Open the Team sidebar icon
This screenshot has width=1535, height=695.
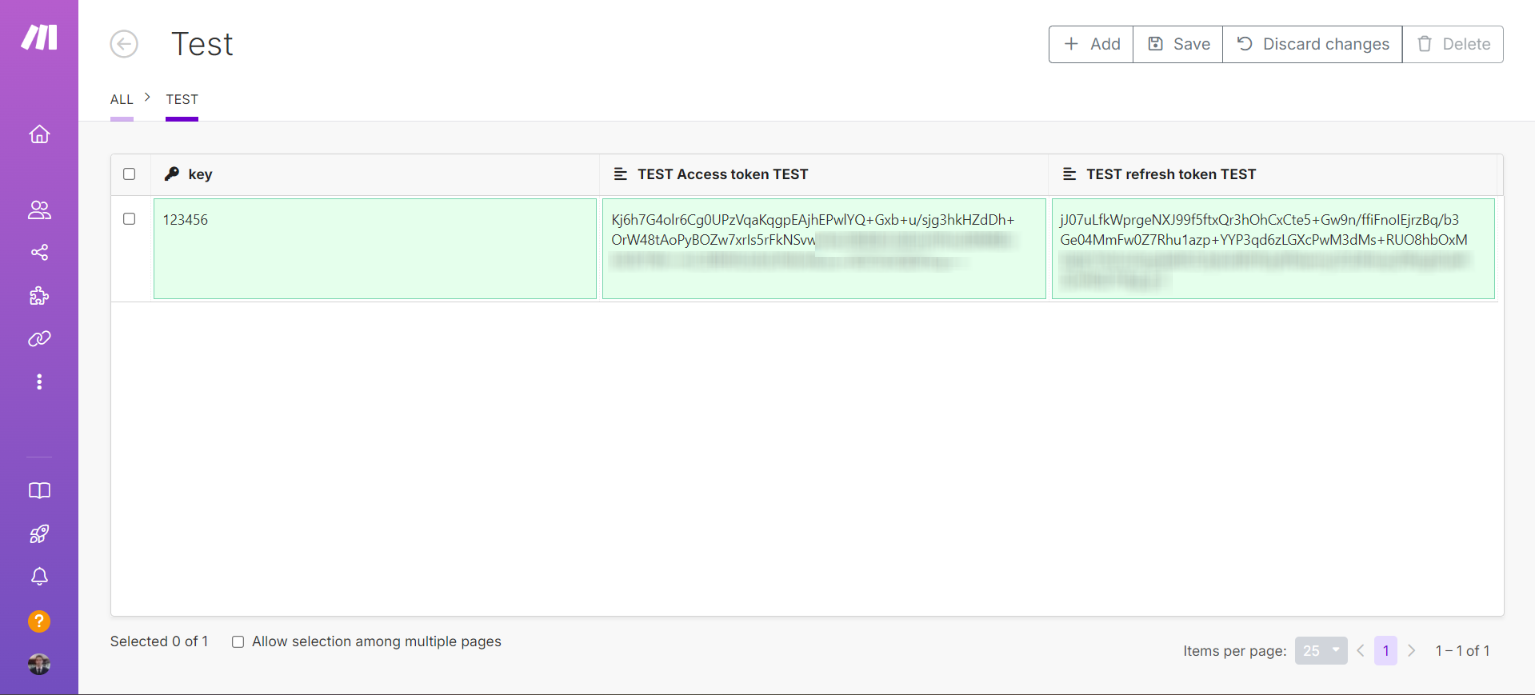click(39, 210)
